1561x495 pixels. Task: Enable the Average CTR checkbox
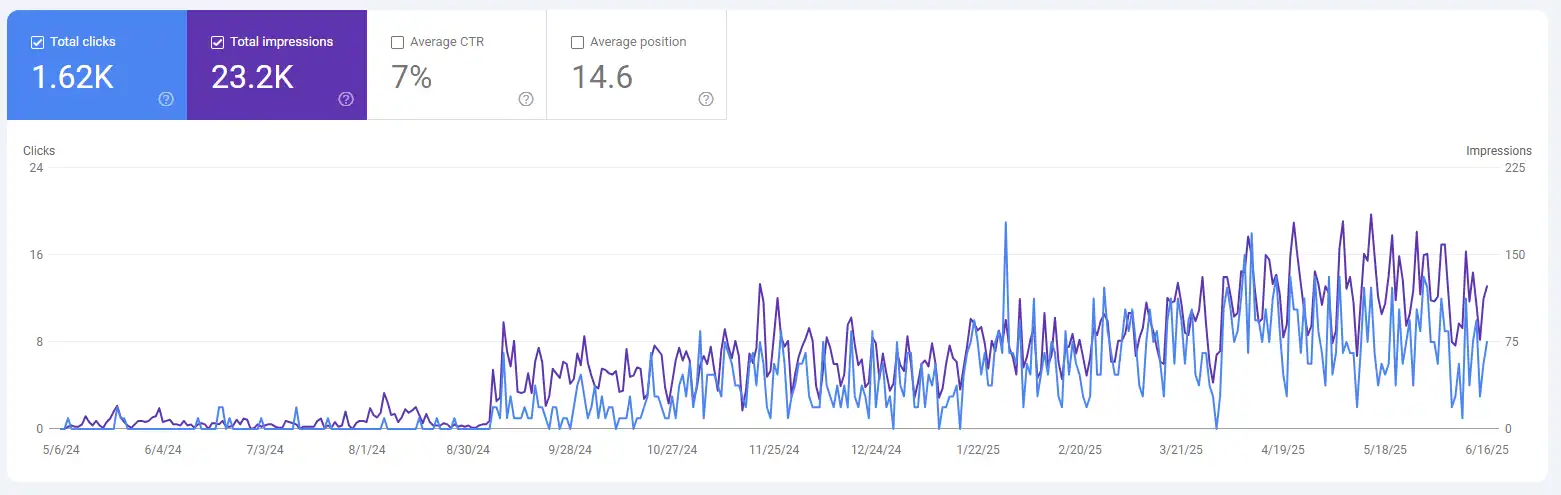point(398,42)
